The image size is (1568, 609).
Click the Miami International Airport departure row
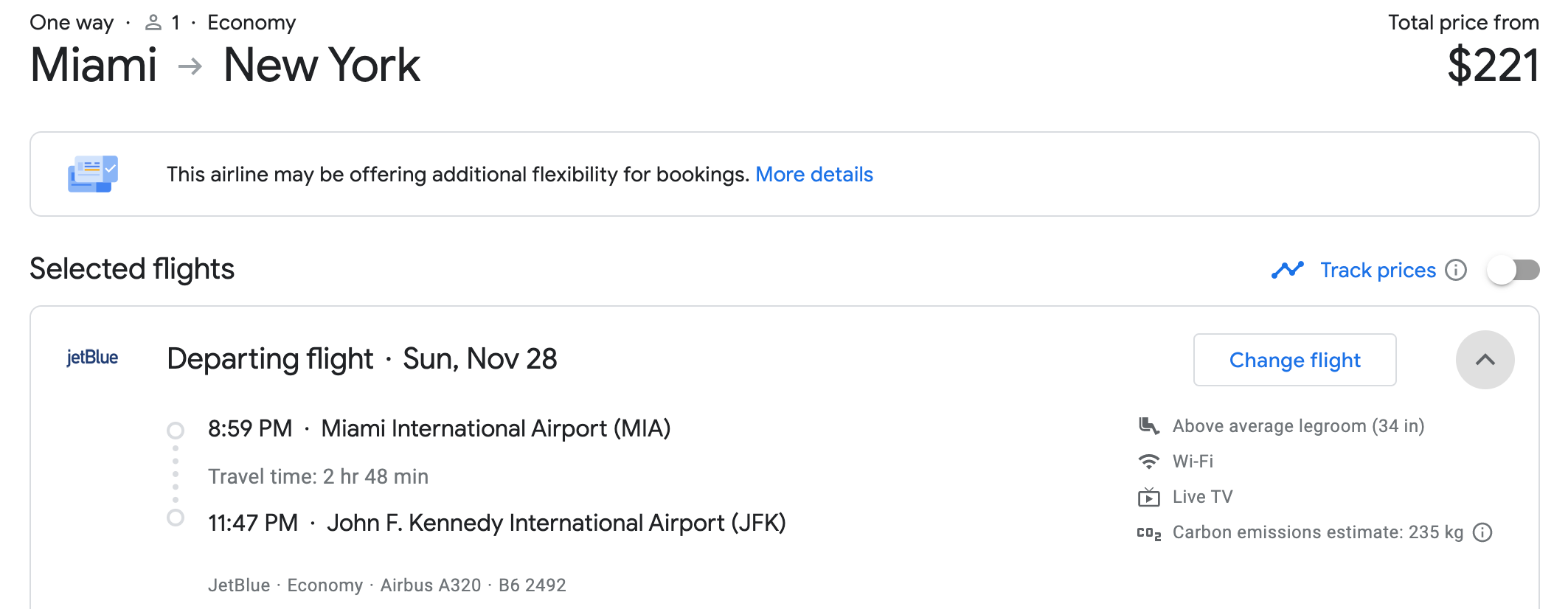(x=439, y=428)
